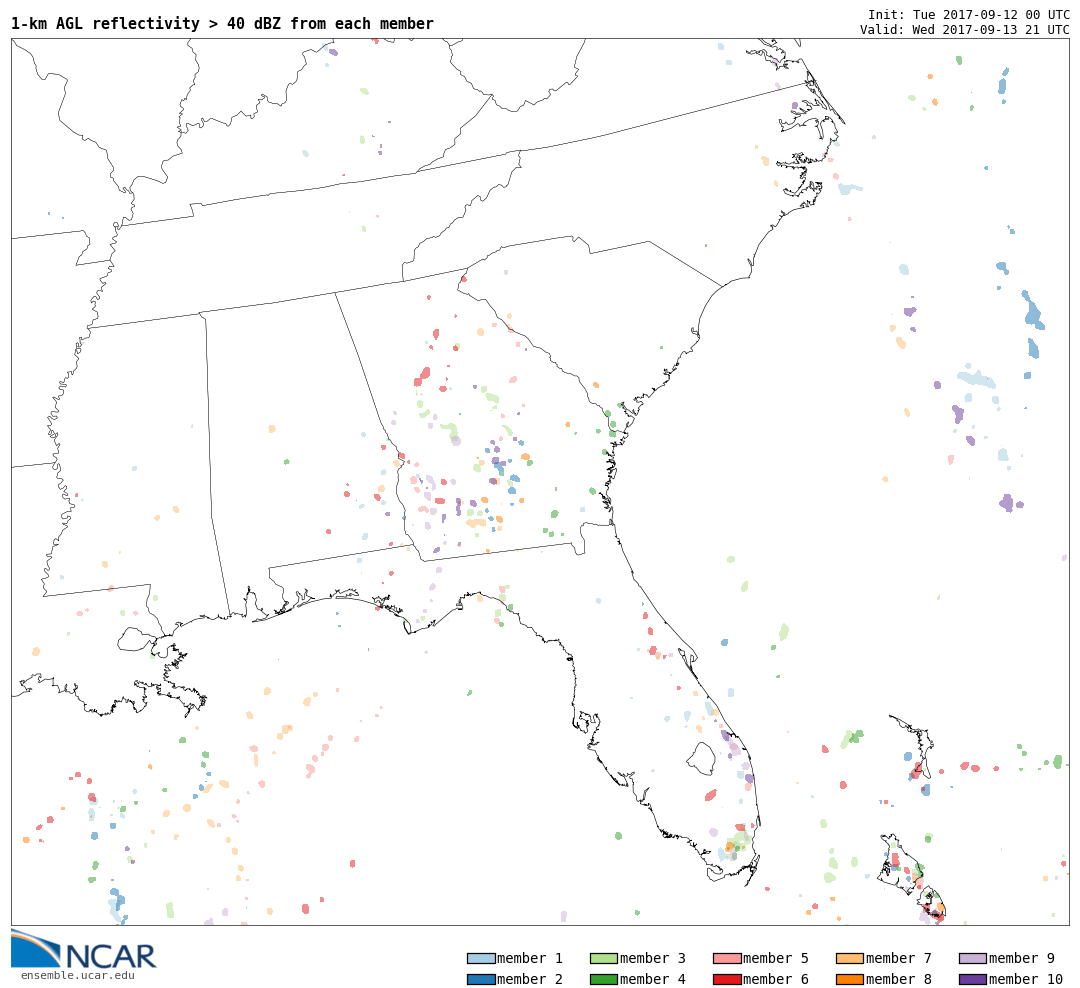Click the 'member 10' legend label
Image resolution: width=1080 pixels, height=988 pixels.
click(x=1026, y=979)
